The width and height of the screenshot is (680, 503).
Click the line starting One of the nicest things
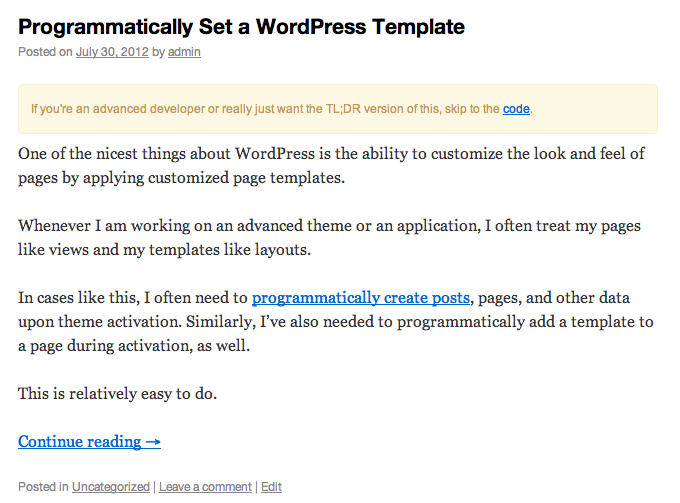click(x=331, y=154)
